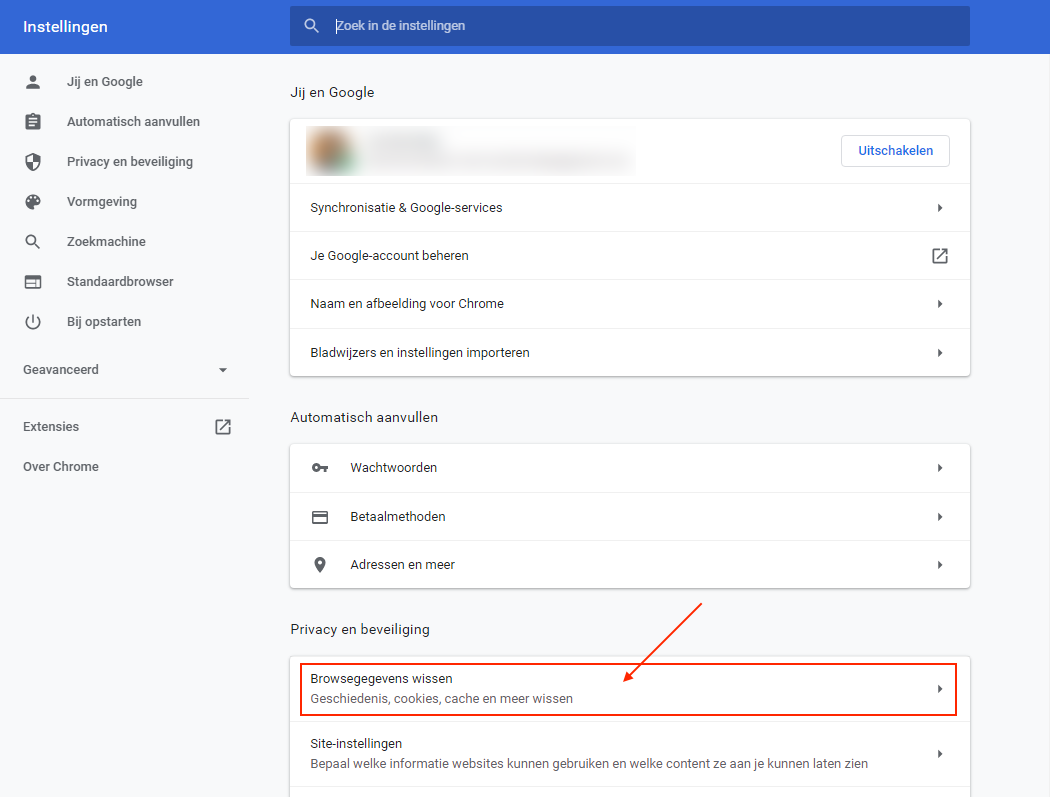Expand the Synchronisatie & Google-services row arrow
The height and width of the screenshot is (797, 1050).
click(x=939, y=208)
